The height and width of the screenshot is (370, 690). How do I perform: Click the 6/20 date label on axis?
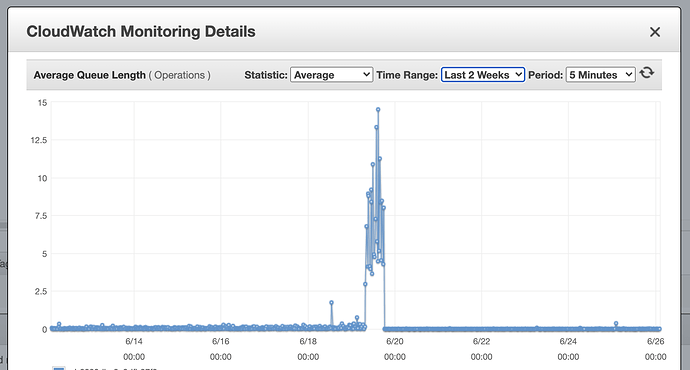click(395, 341)
